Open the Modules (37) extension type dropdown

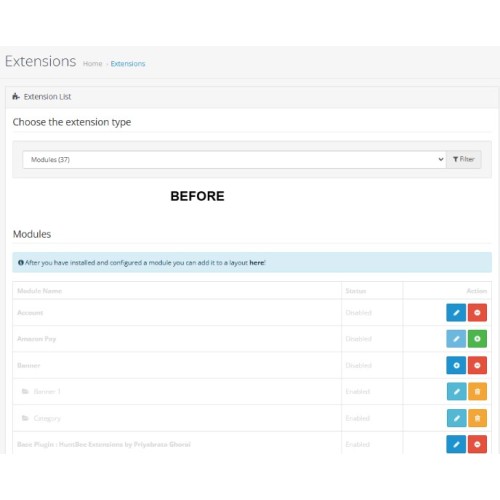[234, 160]
